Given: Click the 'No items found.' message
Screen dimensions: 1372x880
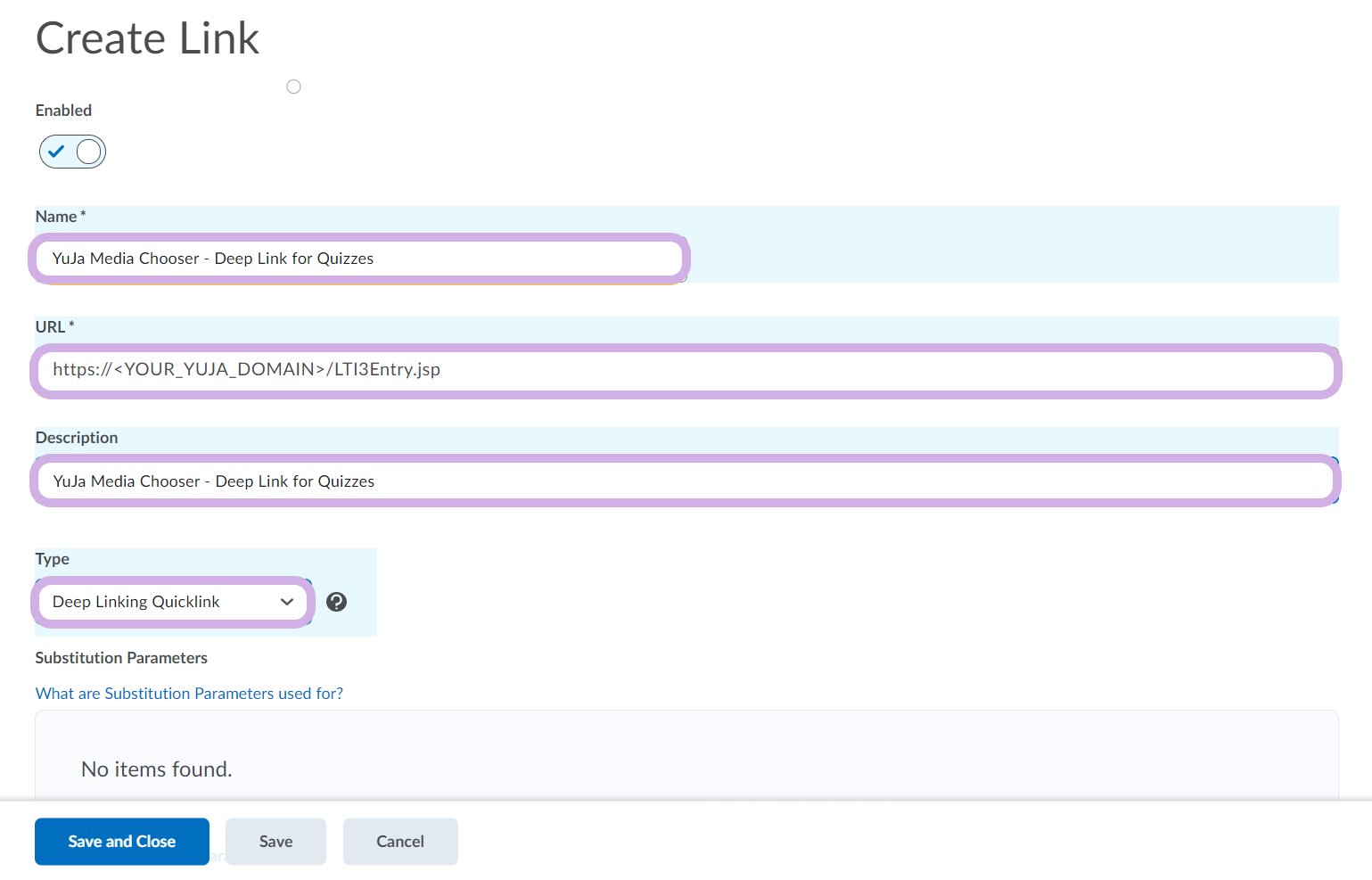Looking at the screenshot, I should pyautogui.click(x=157, y=769).
